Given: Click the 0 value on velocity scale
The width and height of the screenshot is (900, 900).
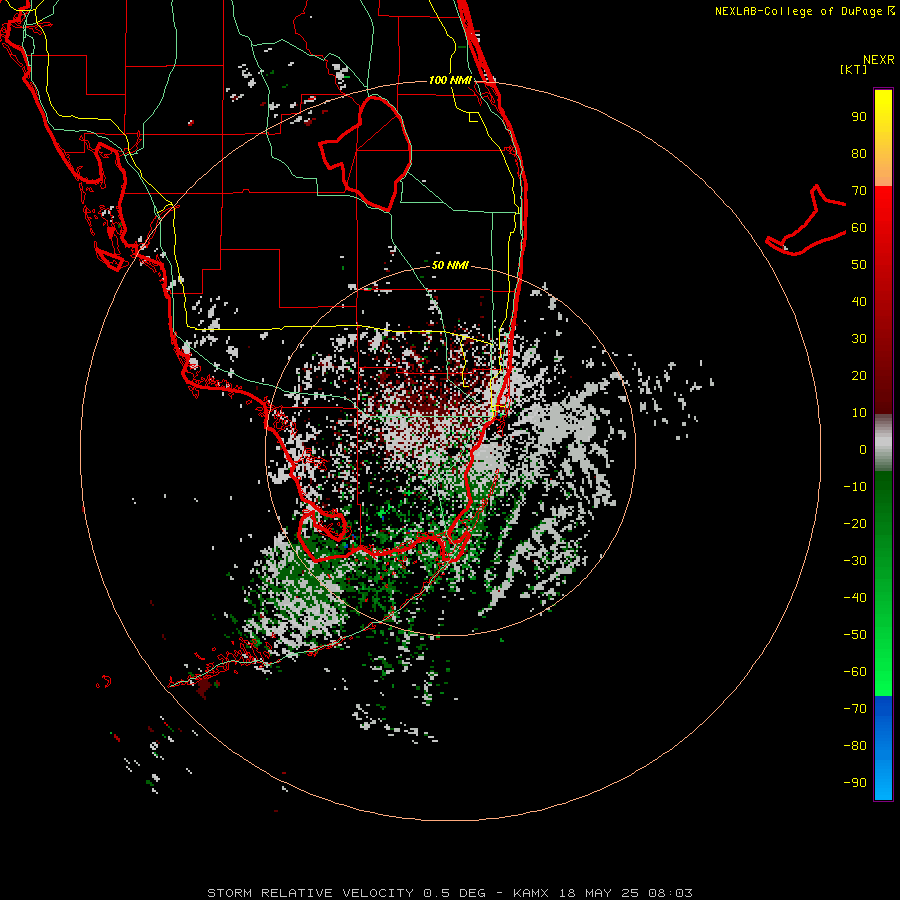Looking at the screenshot, I should tap(863, 450).
